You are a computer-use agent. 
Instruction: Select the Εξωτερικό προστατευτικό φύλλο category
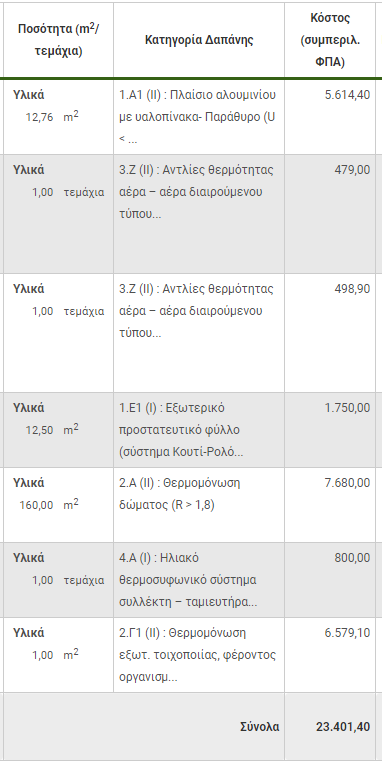click(181, 430)
